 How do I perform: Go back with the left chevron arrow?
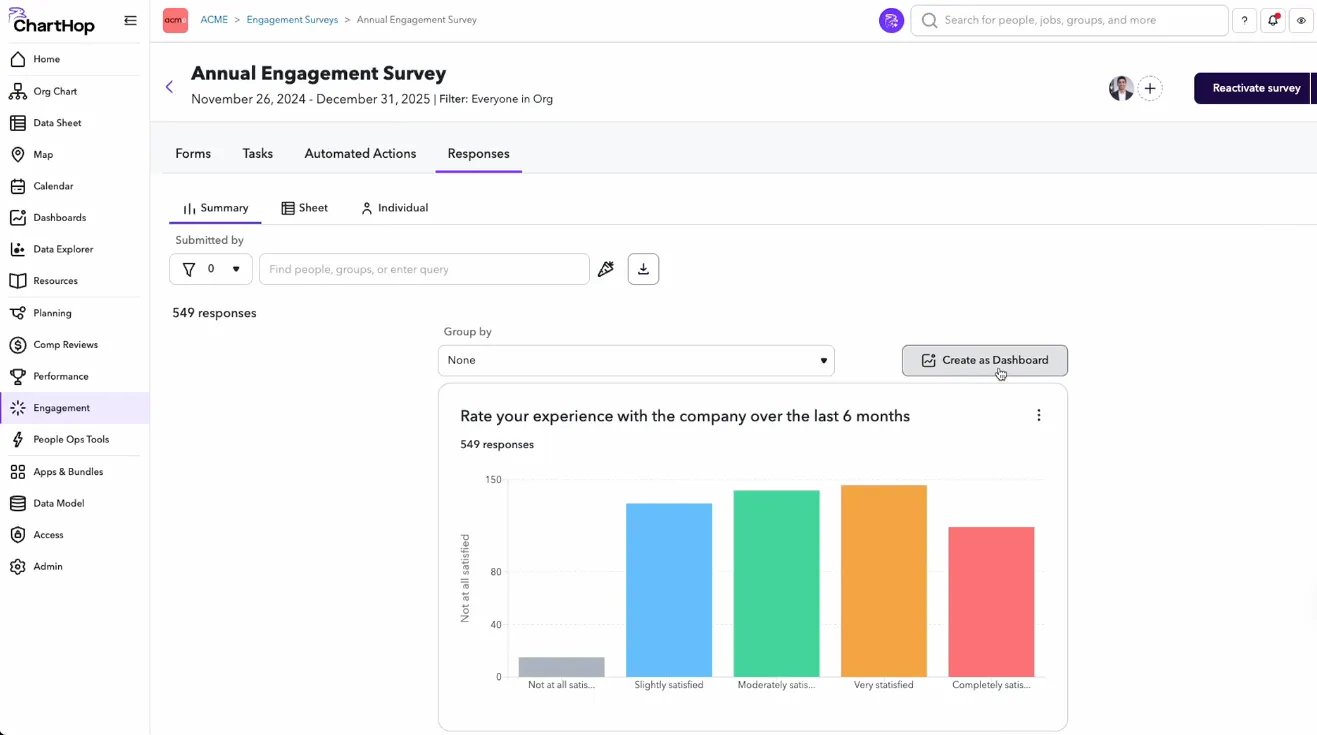coord(169,87)
